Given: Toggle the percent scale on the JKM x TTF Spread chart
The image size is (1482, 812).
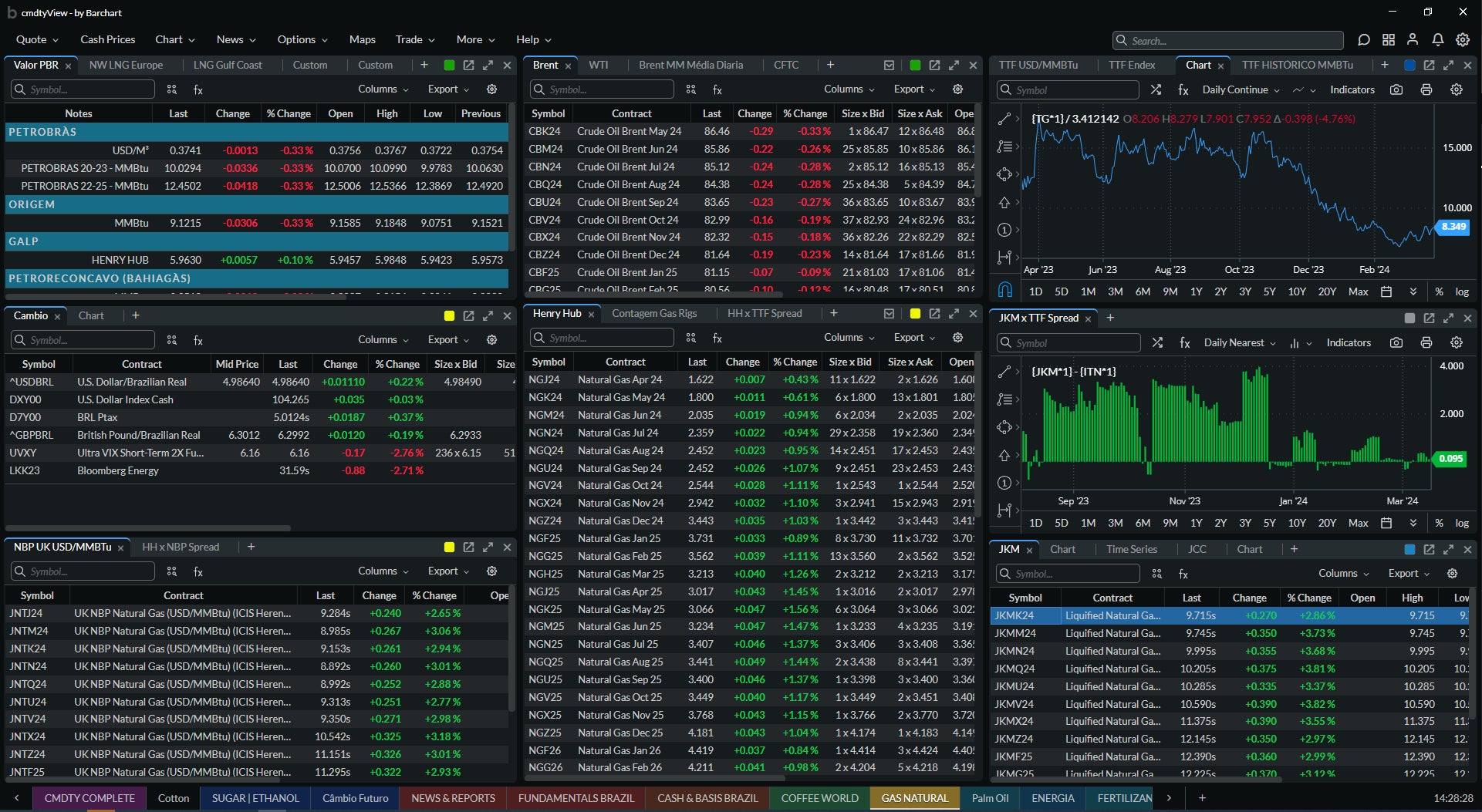Looking at the screenshot, I should (1439, 523).
